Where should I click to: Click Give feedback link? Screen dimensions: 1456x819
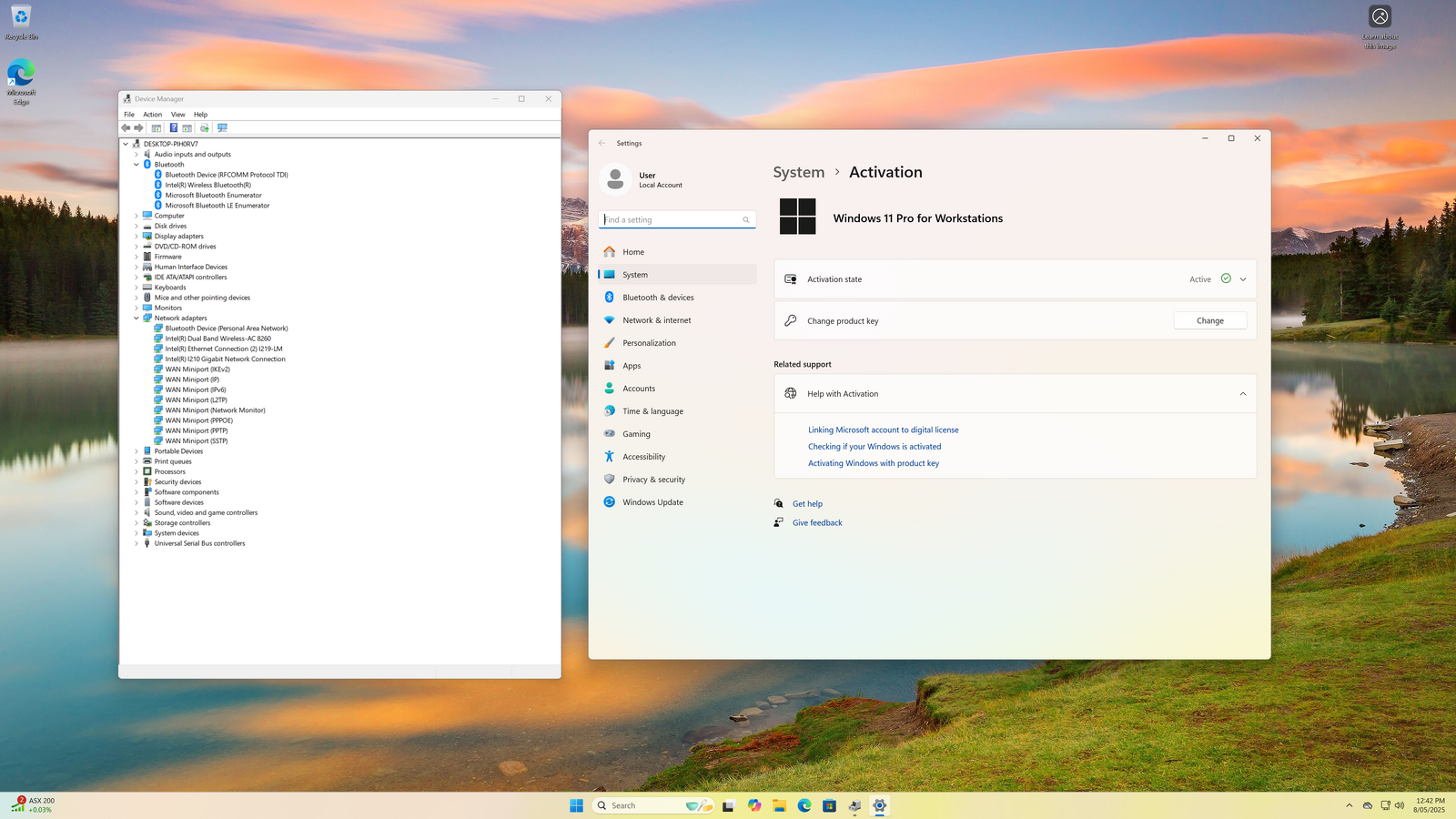pyautogui.click(x=817, y=523)
